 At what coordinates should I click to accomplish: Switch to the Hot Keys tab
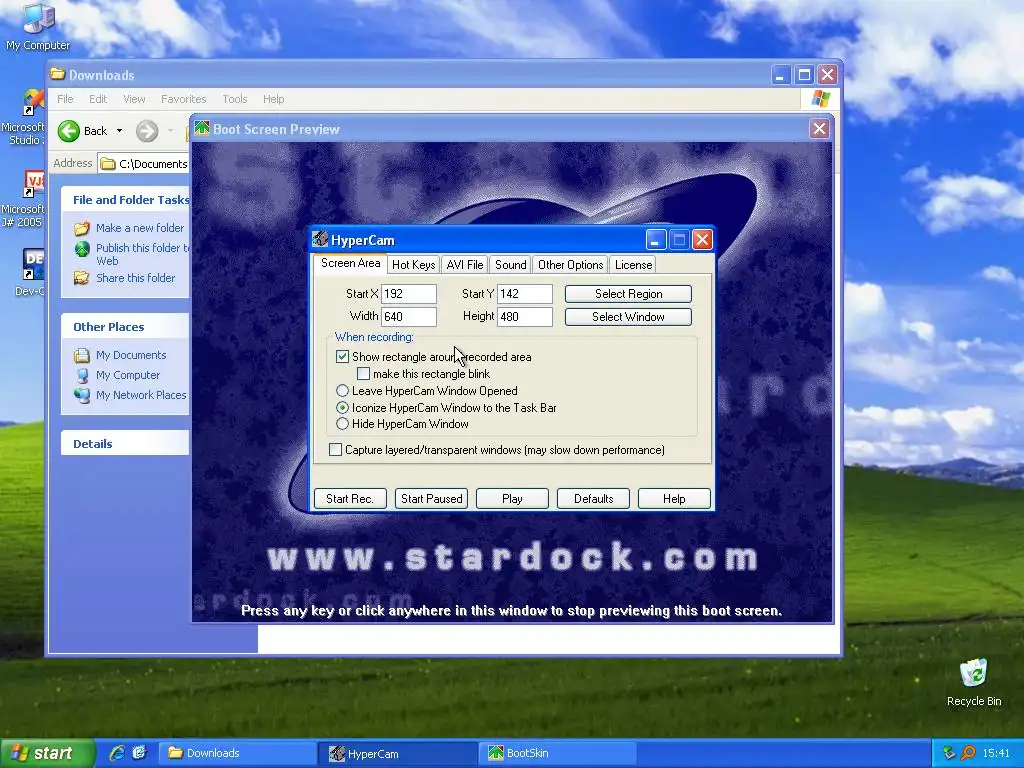pyautogui.click(x=413, y=264)
